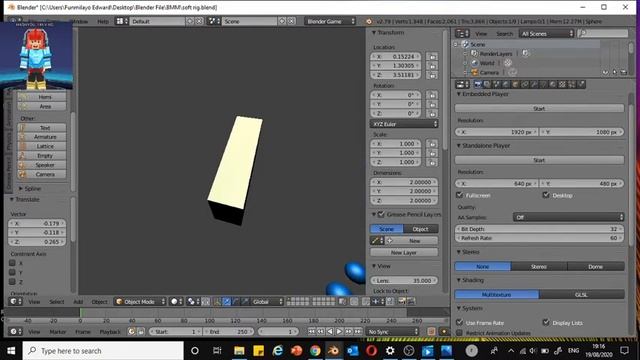Click the scale manipulator icon in 3D view header

tap(244, 302)
